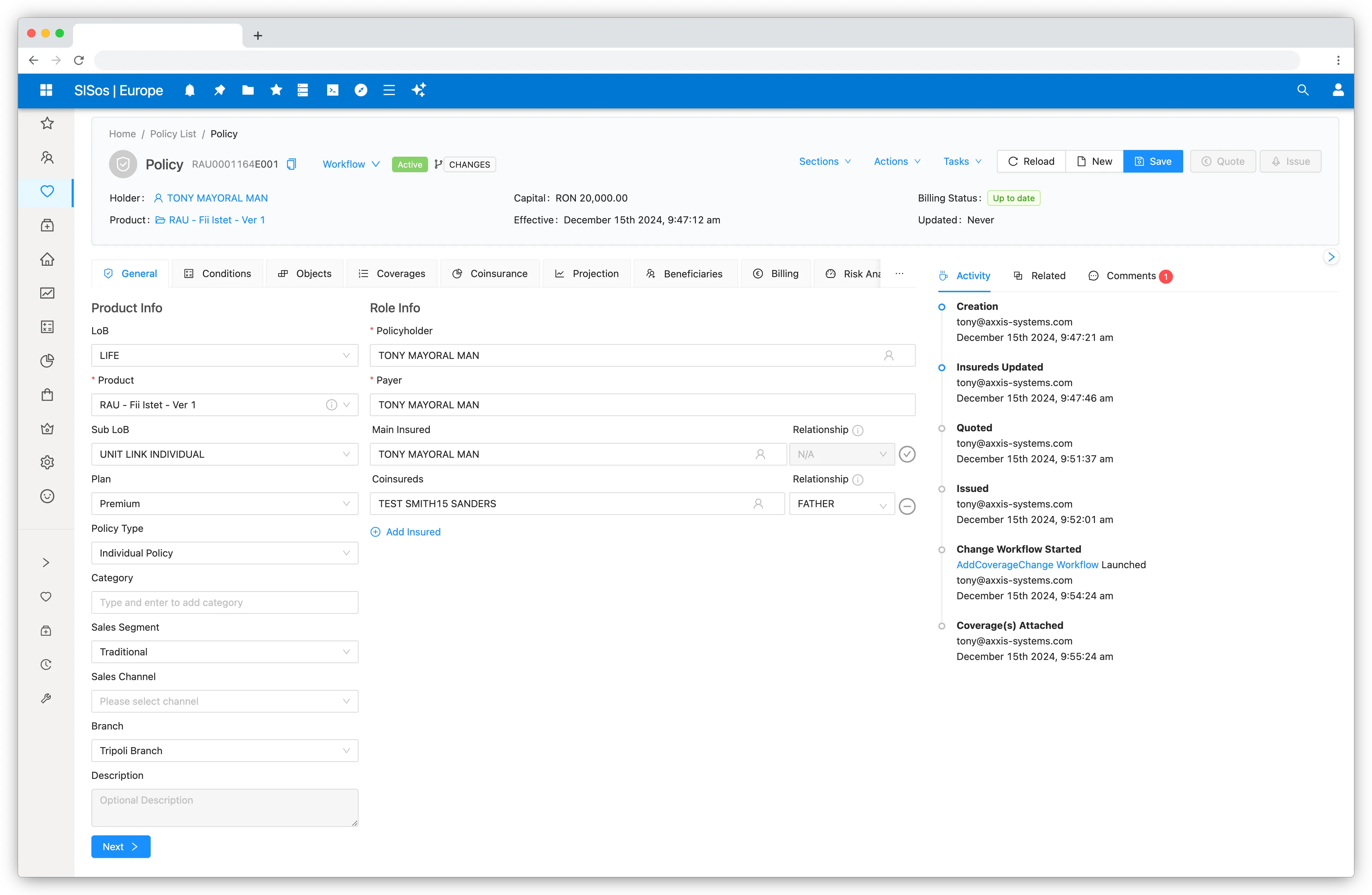
Task: Select the heart policies icon in sidebar
Action: click(x=47, y=191)
